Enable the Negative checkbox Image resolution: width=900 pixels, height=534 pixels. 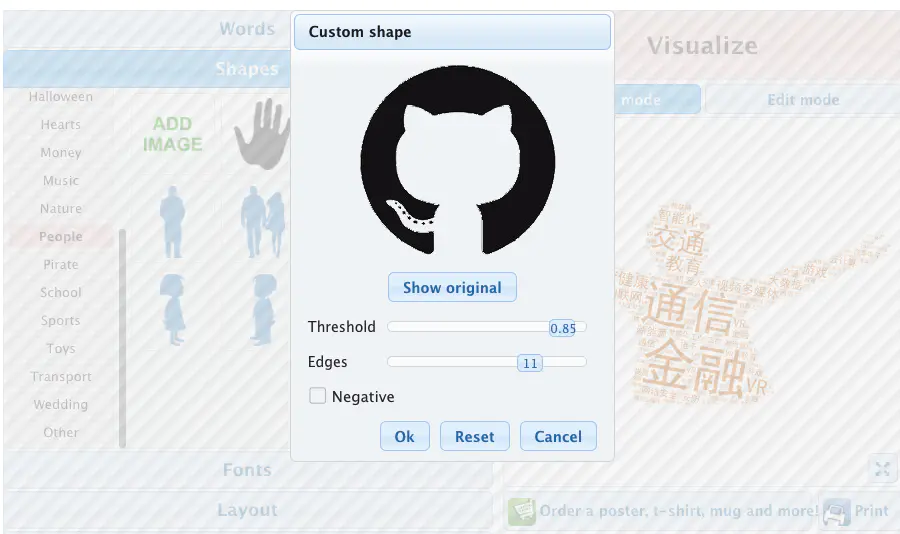tap(317, 396)
